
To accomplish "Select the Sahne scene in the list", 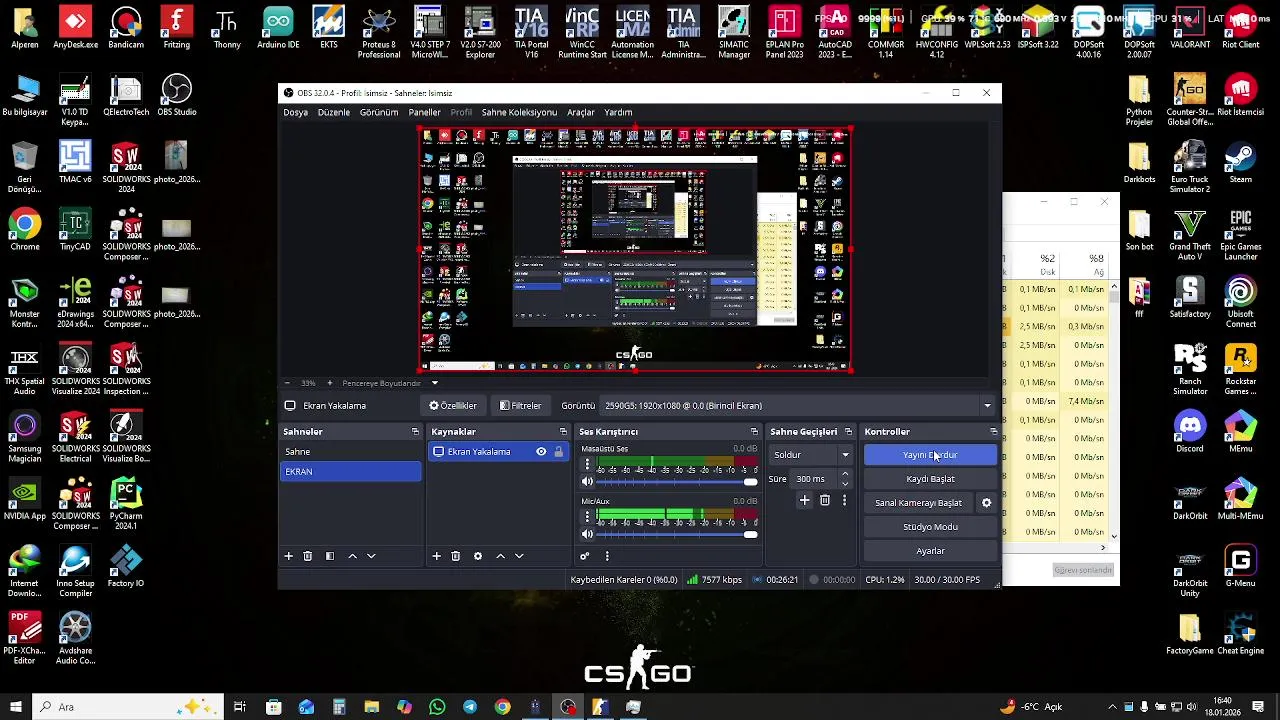I will tap(351, 452).
